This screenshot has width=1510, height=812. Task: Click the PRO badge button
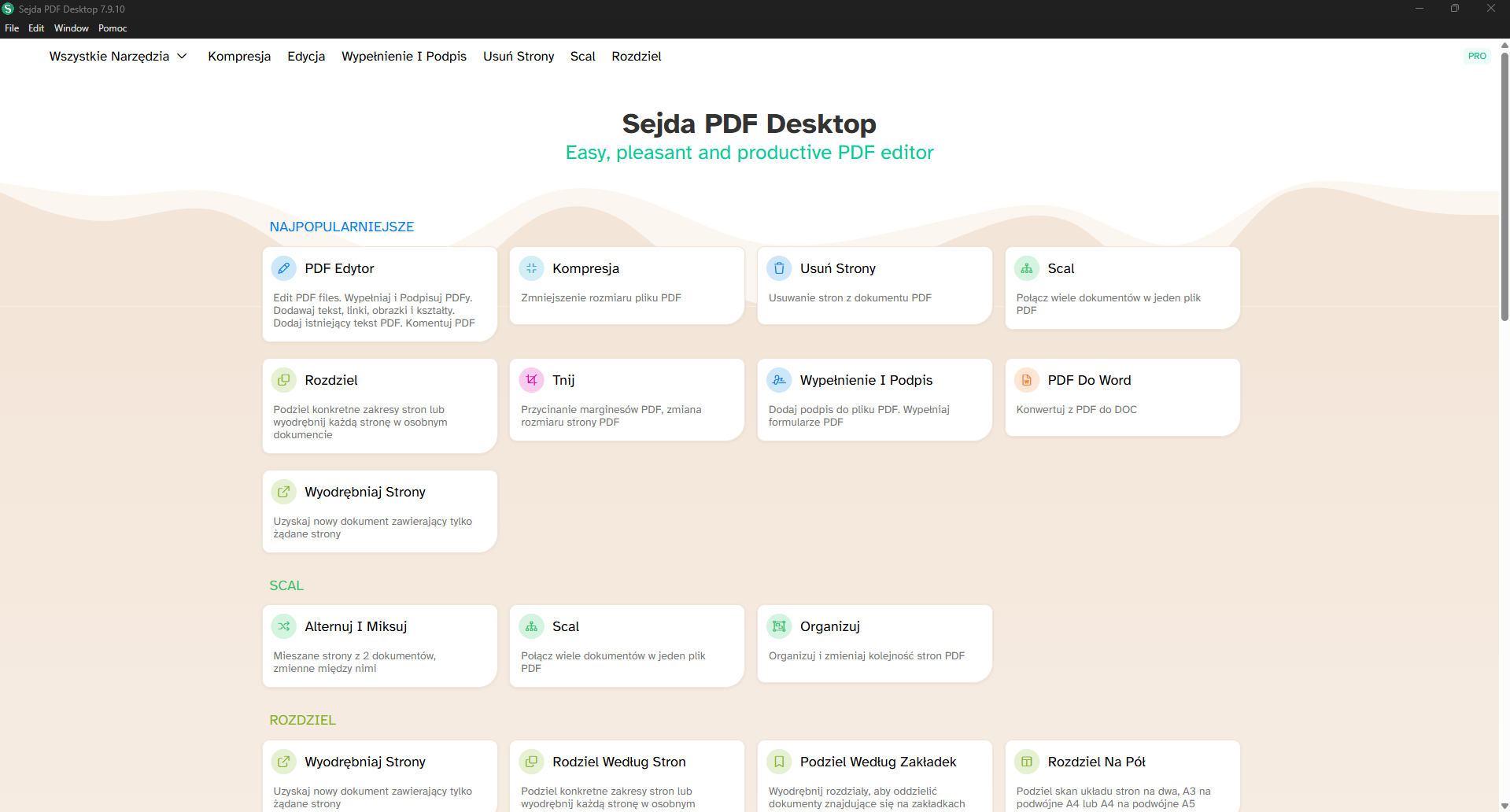(1477, 56)
